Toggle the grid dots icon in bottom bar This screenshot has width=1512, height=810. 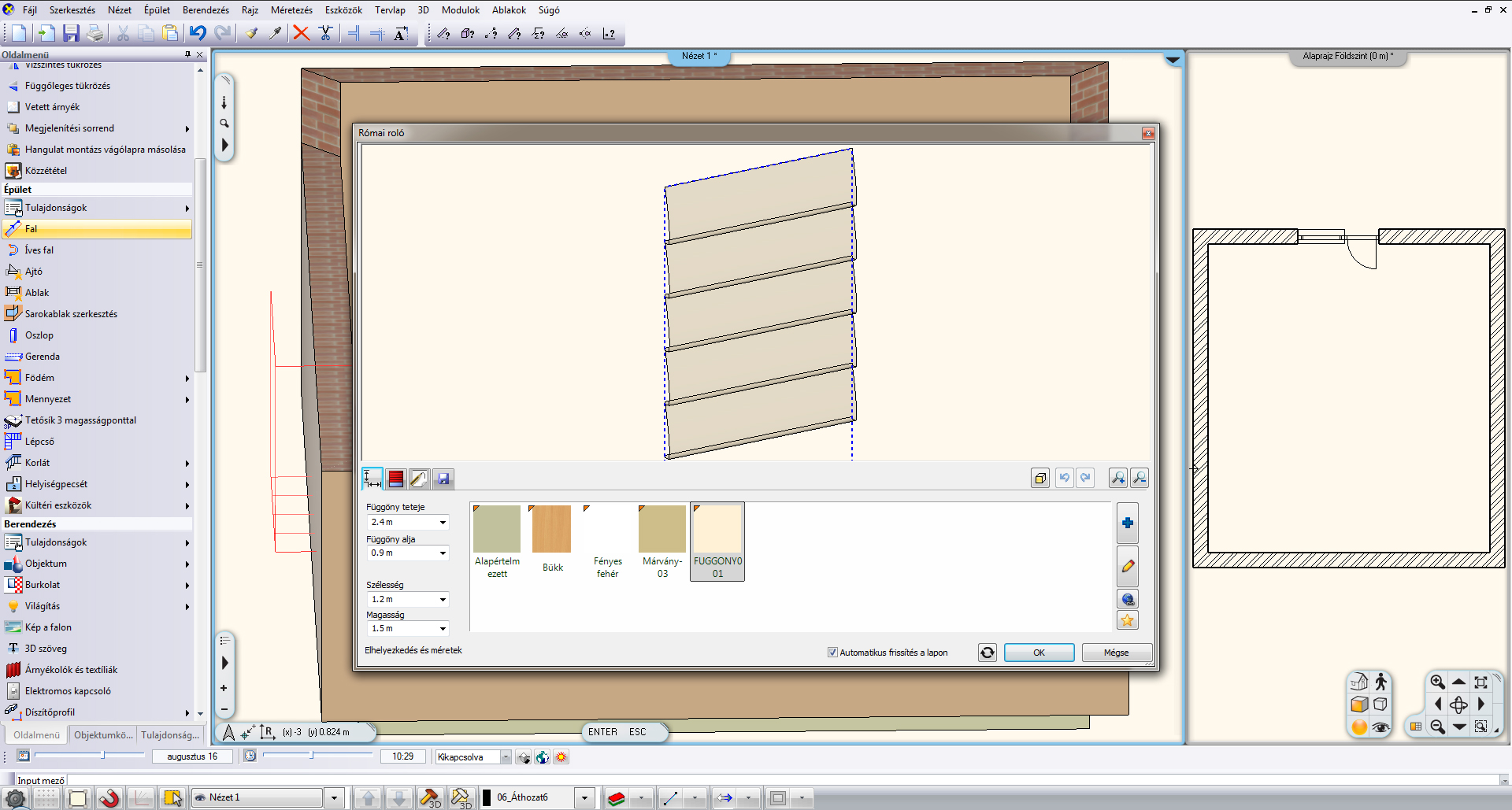click(x=46, y=798)
